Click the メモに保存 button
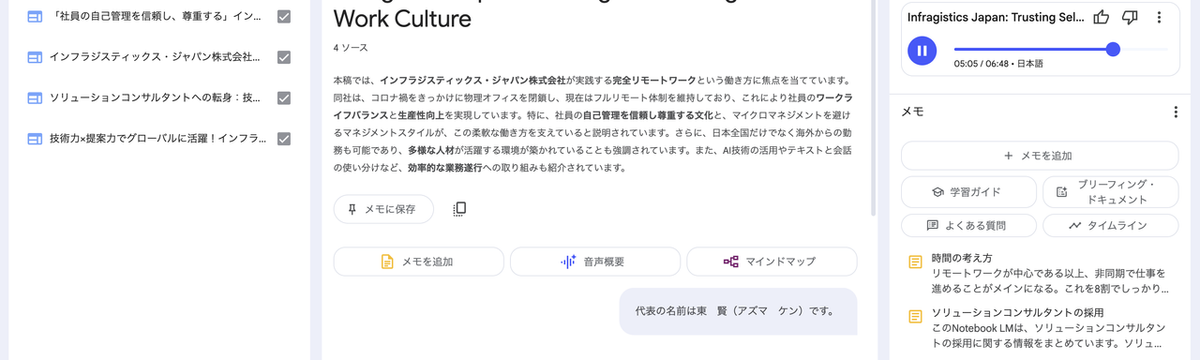Viewport: 1200px width, 360px height. pos(383,209)
